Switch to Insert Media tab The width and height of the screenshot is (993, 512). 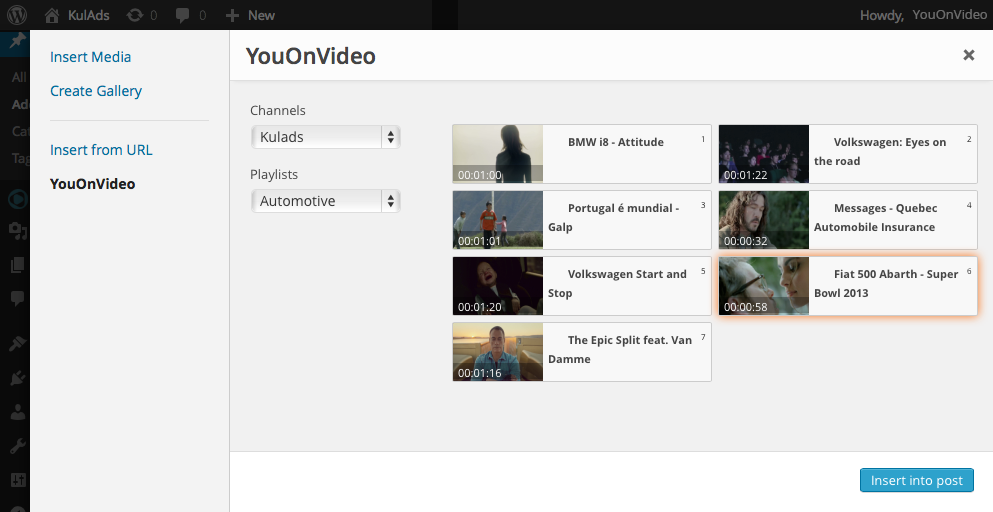(91, 56)
